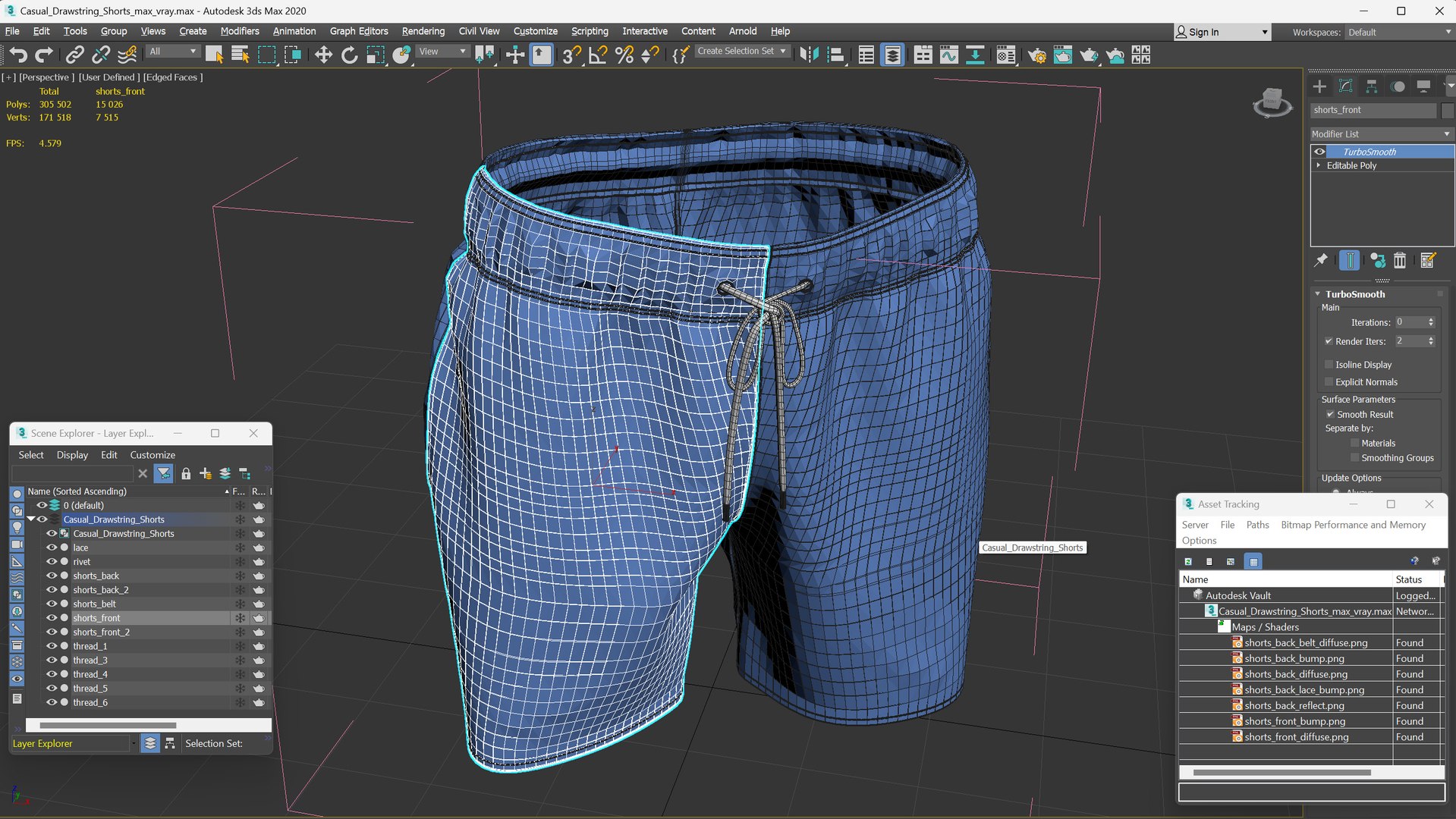Toggle the 3D Snaps icon
Viewport: 1456px width, 819px height.
click(x=571, y=55)
